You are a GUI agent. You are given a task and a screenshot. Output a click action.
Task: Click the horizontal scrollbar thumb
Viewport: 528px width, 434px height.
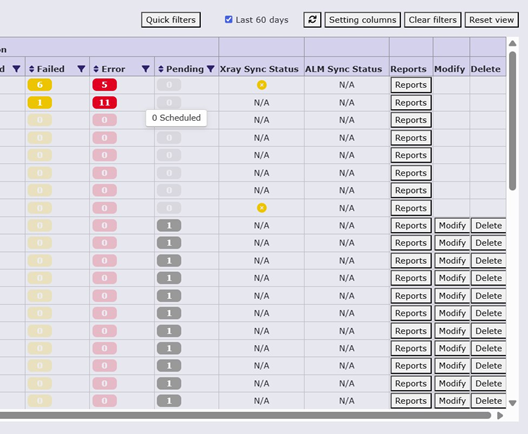tap(245, 415)
